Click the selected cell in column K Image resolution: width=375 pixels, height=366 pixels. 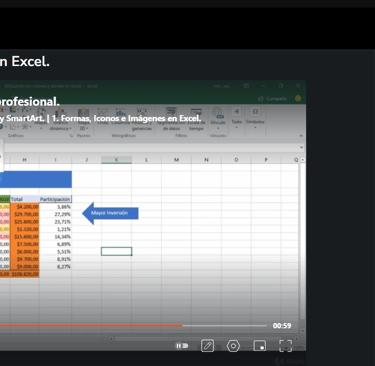pyautogui.click(x=116, y=251)
